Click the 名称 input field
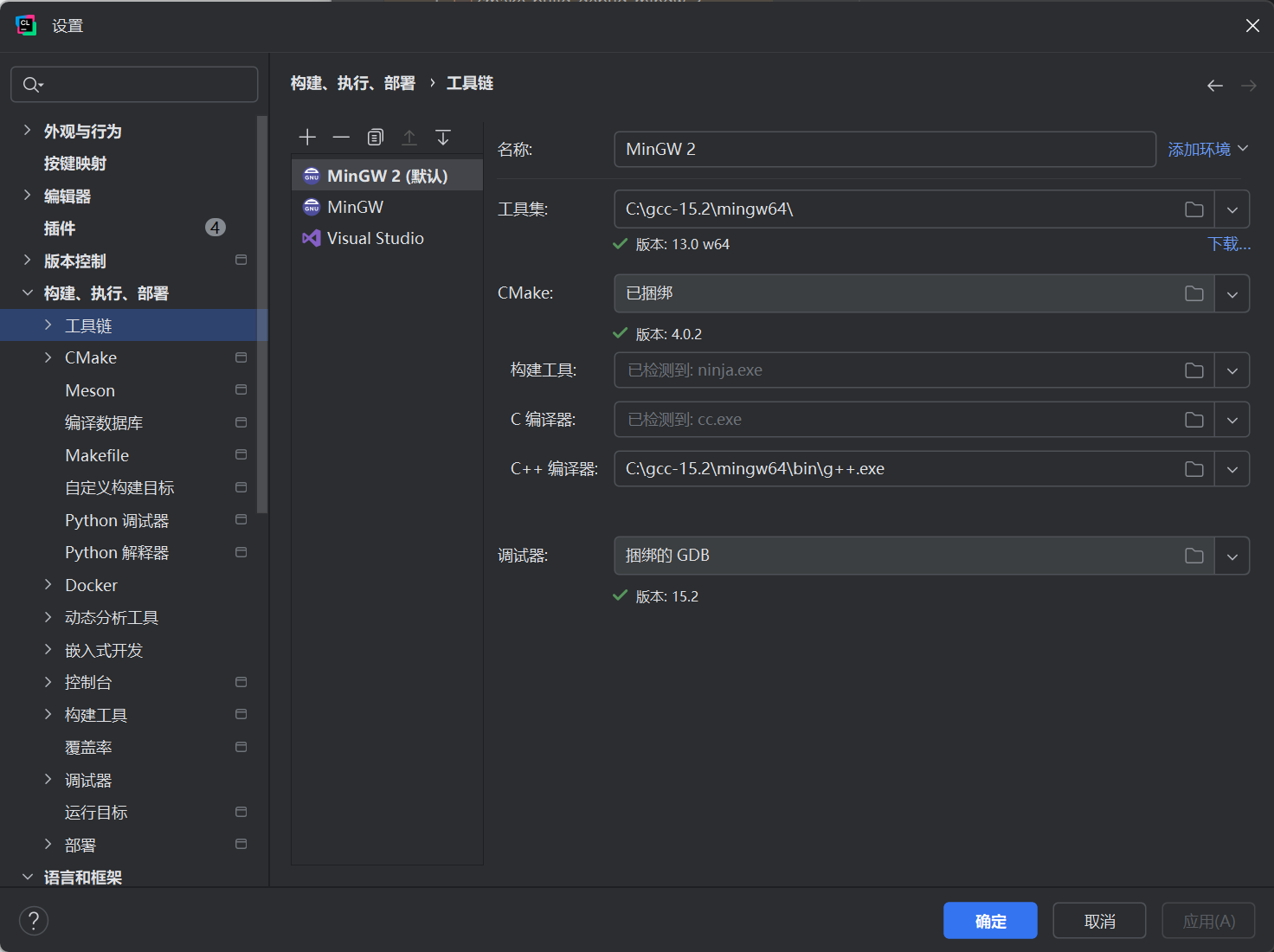Viewport: 1274px width, 952px height. point(885,149)
